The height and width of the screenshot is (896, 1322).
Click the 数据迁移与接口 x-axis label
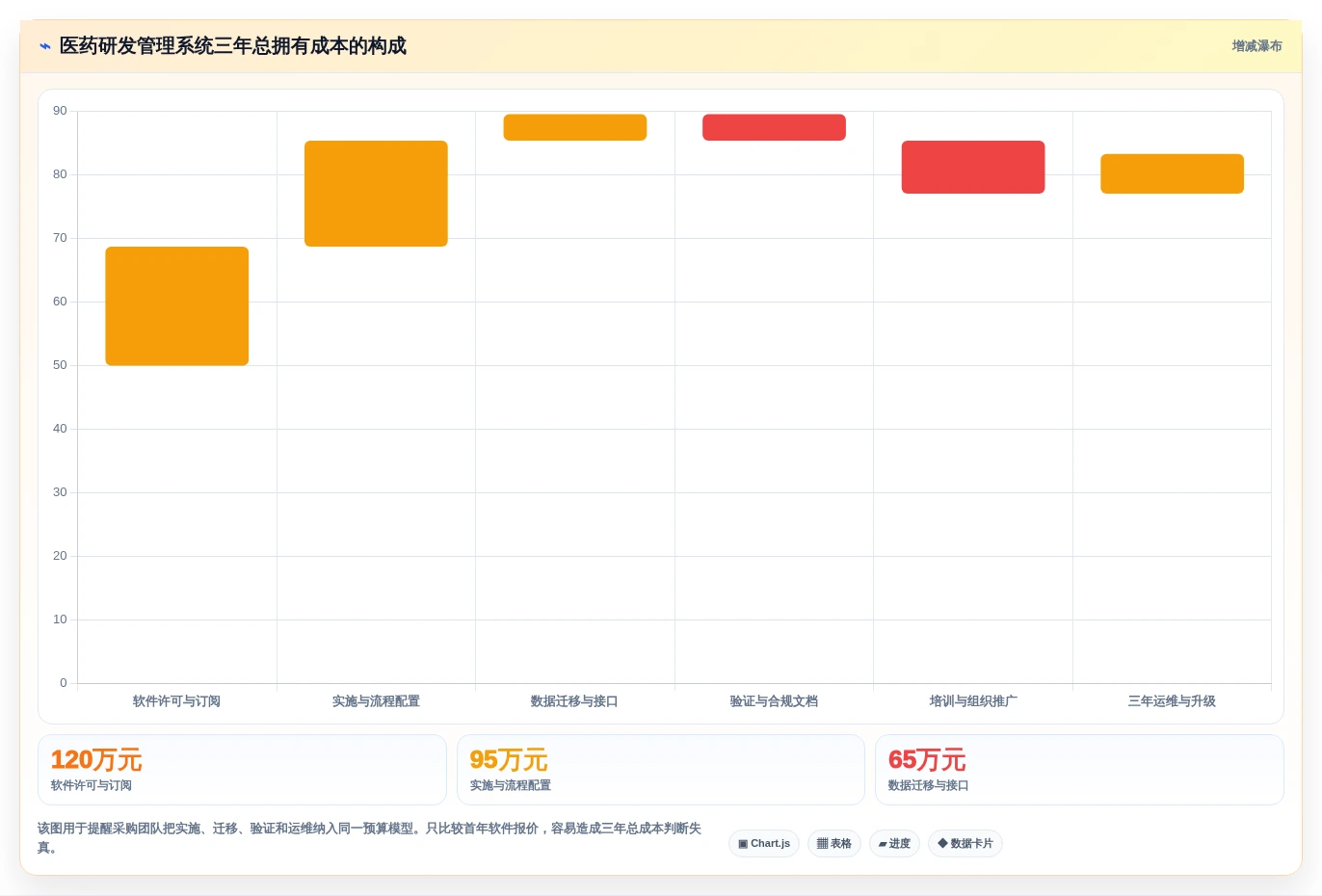pos(574,701)
